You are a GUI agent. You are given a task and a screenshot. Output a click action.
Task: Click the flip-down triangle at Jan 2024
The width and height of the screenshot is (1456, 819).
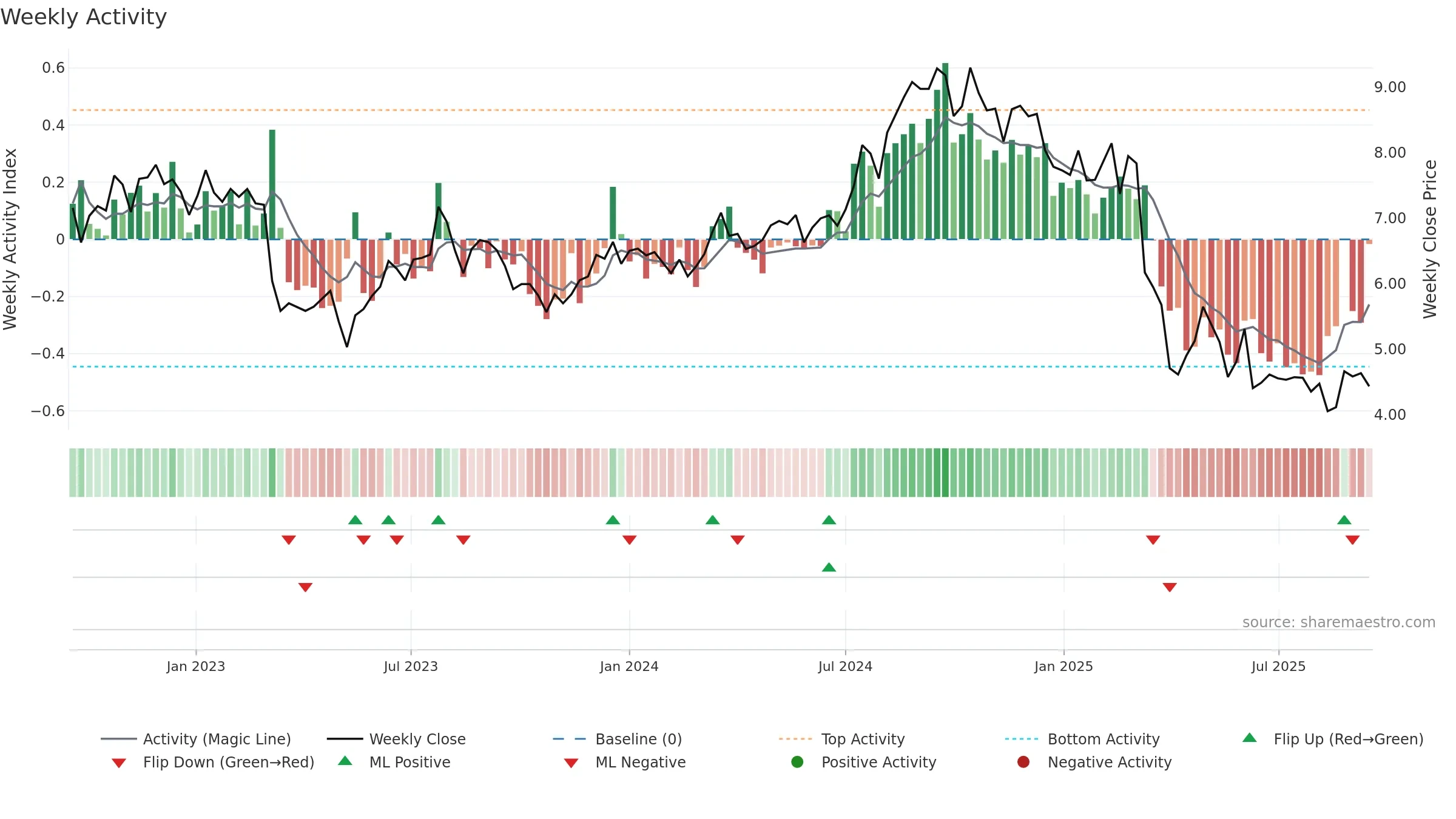click(x=630, y=540)
